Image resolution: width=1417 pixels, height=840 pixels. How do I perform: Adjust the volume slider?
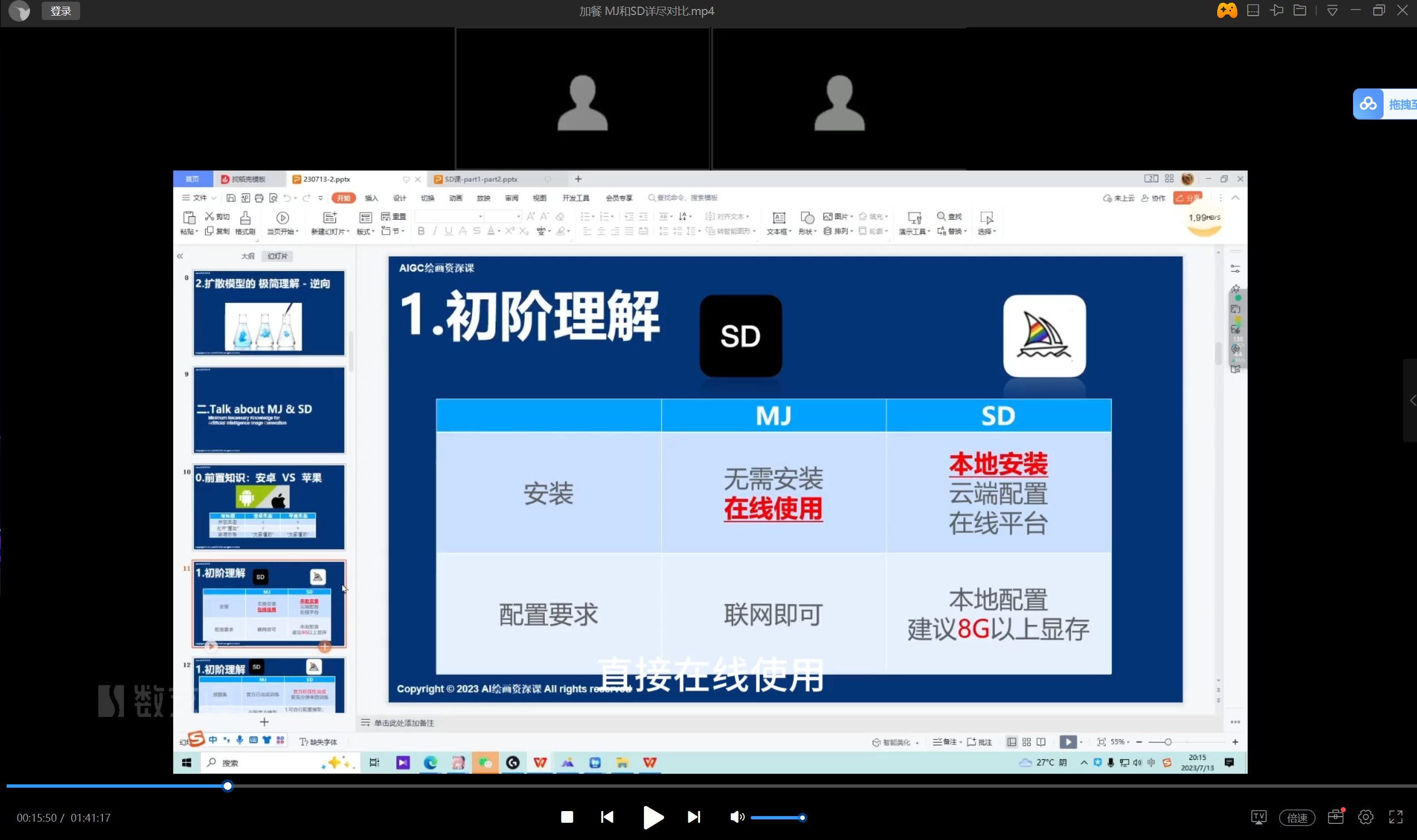778,817
